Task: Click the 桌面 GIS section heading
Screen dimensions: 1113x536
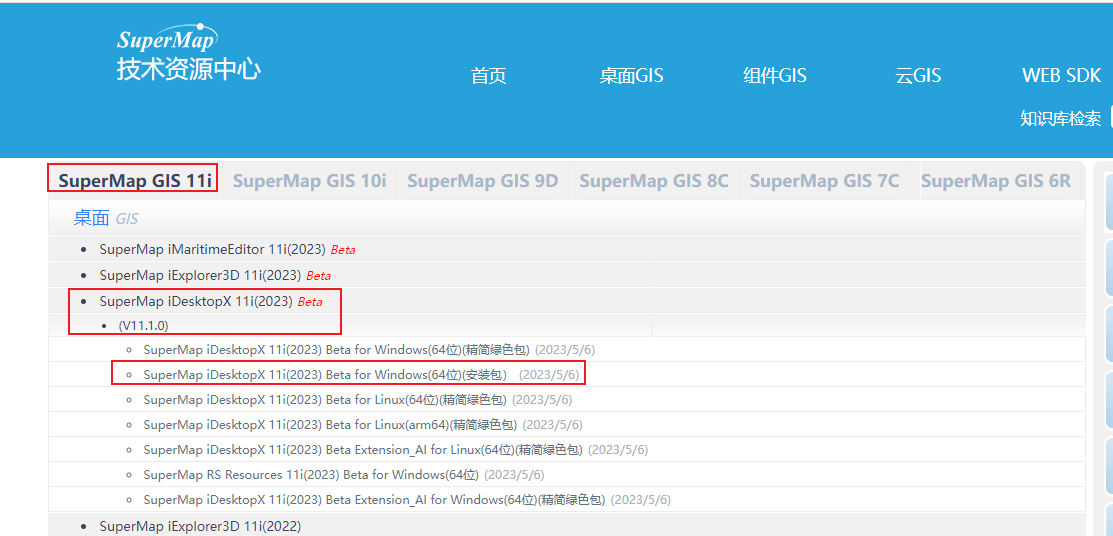Action: [x=106, y=219]
